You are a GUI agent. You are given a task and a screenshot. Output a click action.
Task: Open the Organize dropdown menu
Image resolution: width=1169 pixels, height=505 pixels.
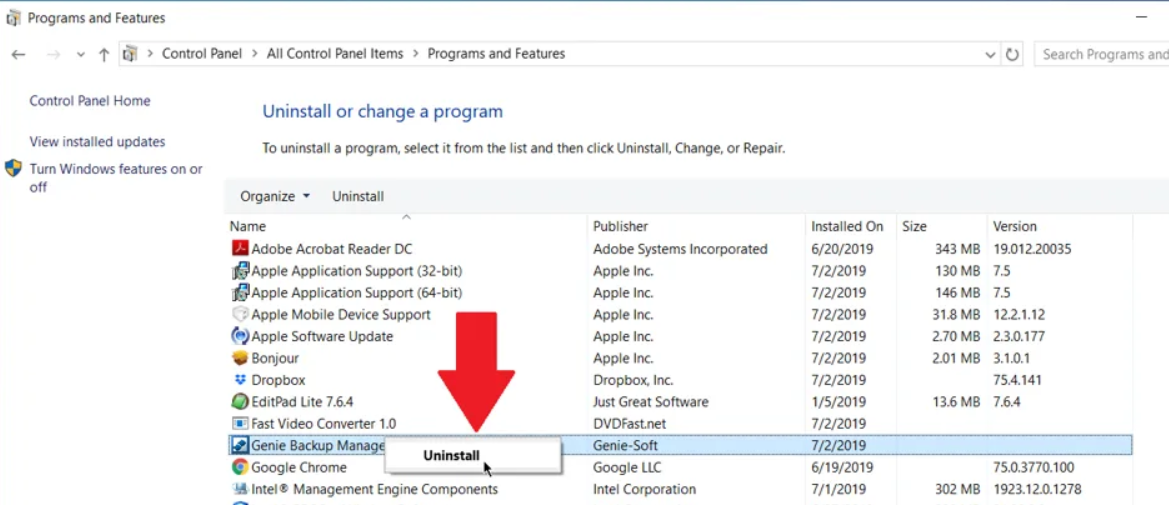point(275,196)
